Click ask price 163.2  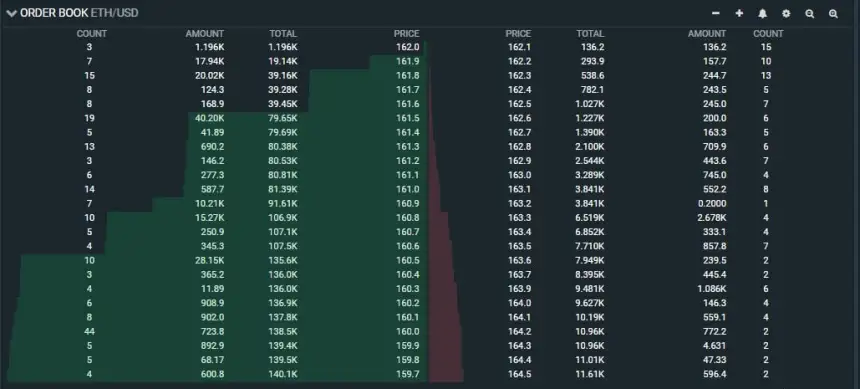519,204
